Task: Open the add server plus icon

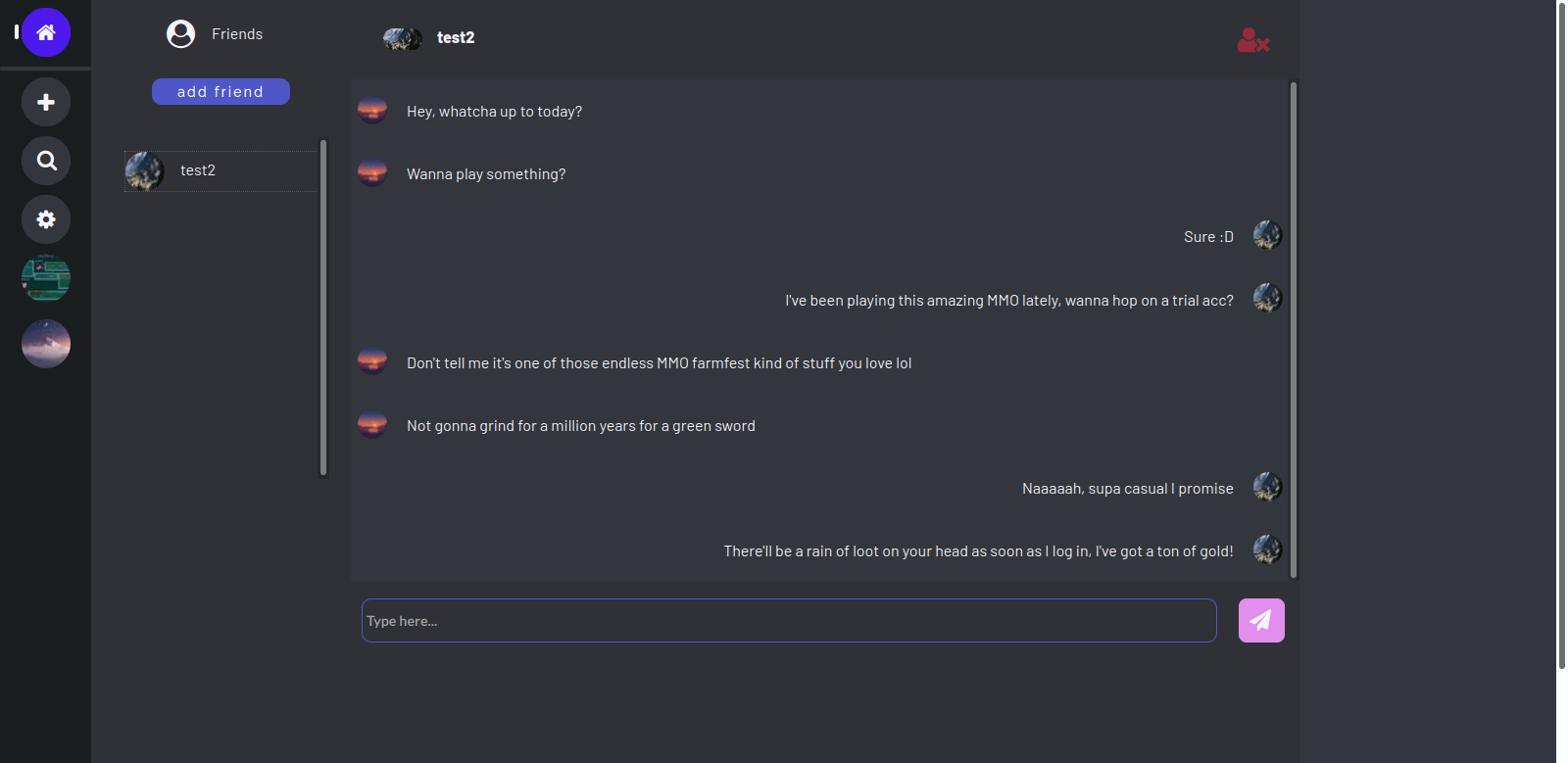Action: point(45,102)
